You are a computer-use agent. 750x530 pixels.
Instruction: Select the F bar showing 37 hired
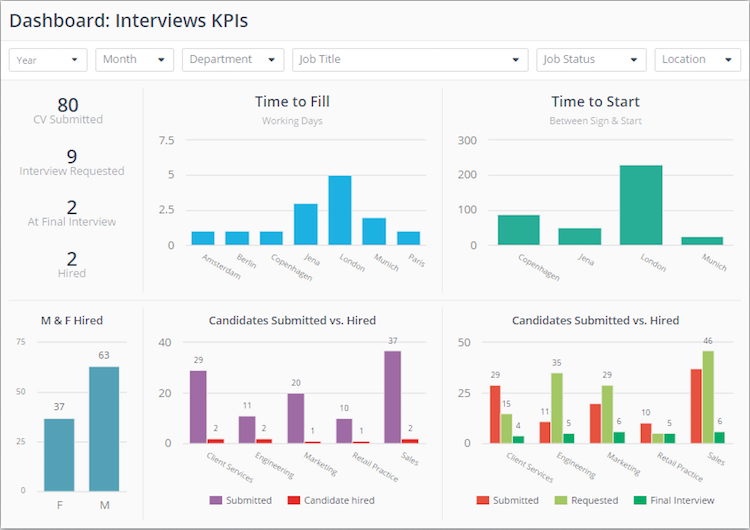coord(59,455)
